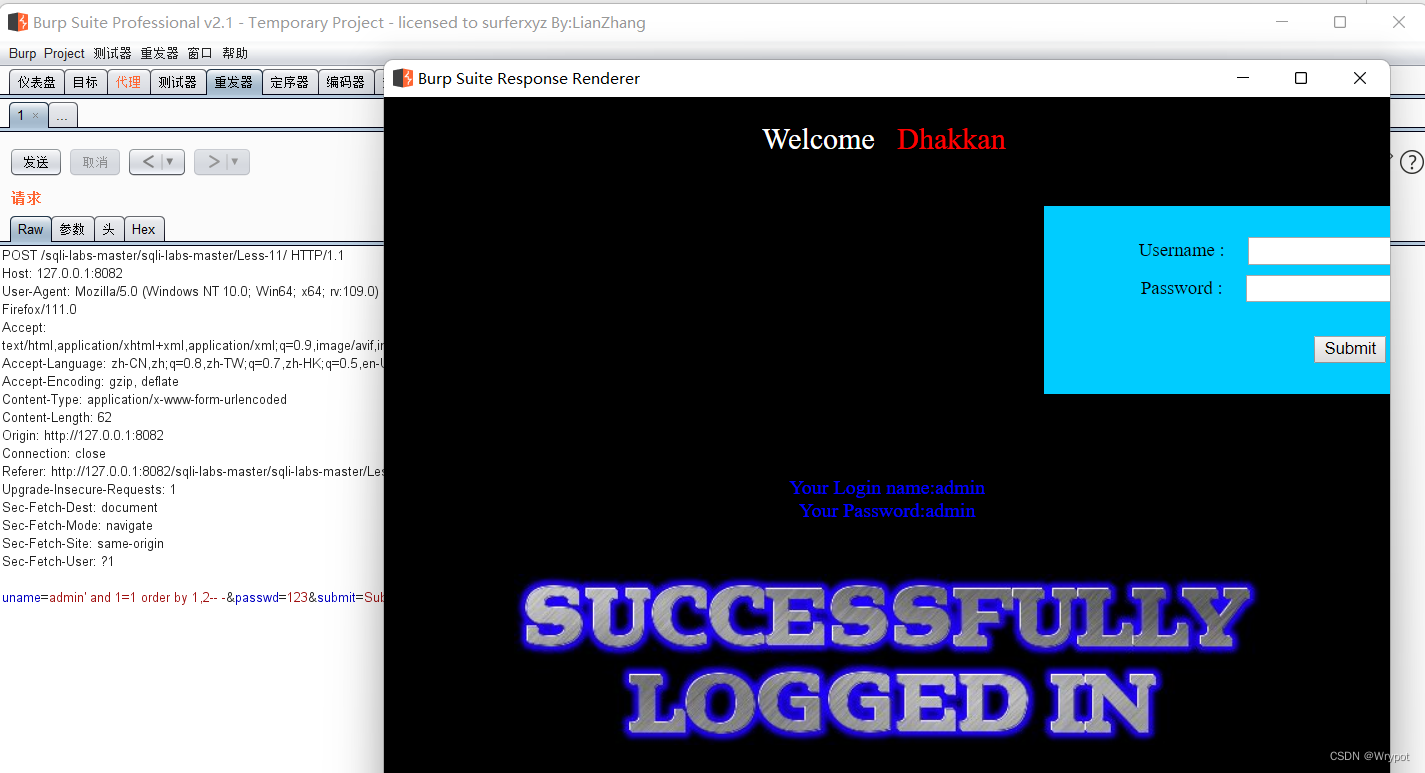The image size is (1425, 773).
Task: Click the 发送 send button
Action: [x=36, y=162]
